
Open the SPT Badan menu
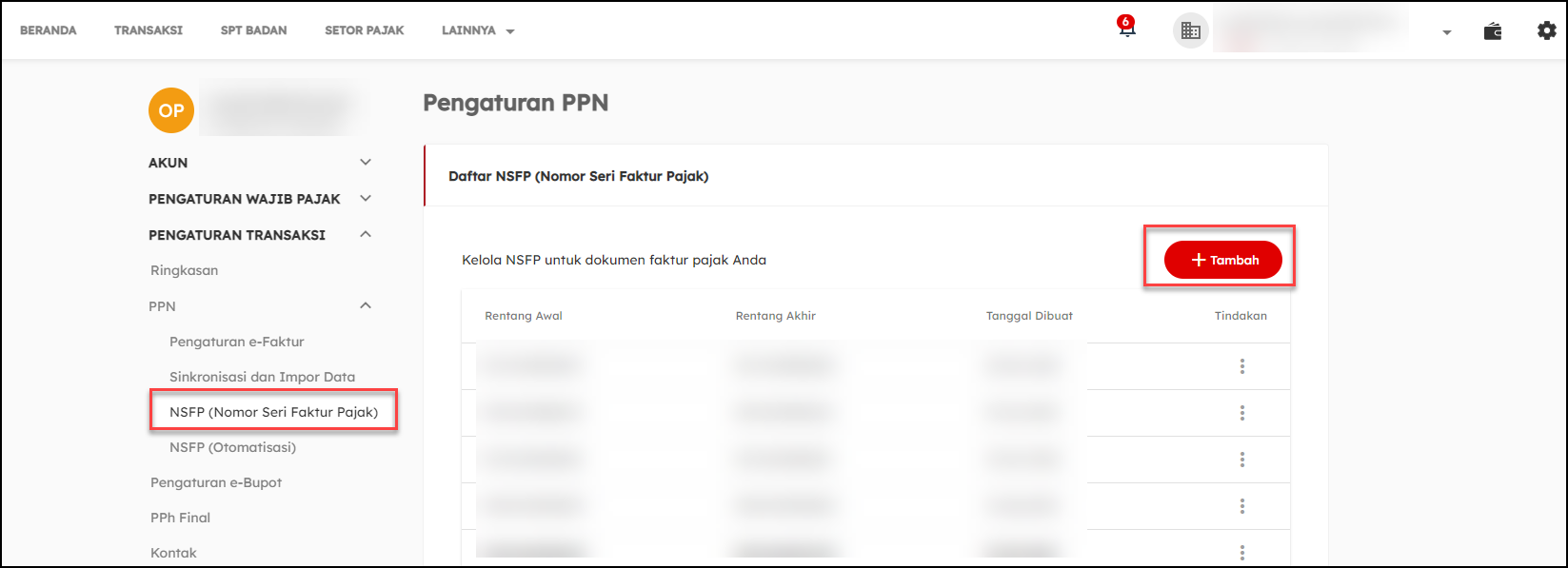[x=253, y=30]
